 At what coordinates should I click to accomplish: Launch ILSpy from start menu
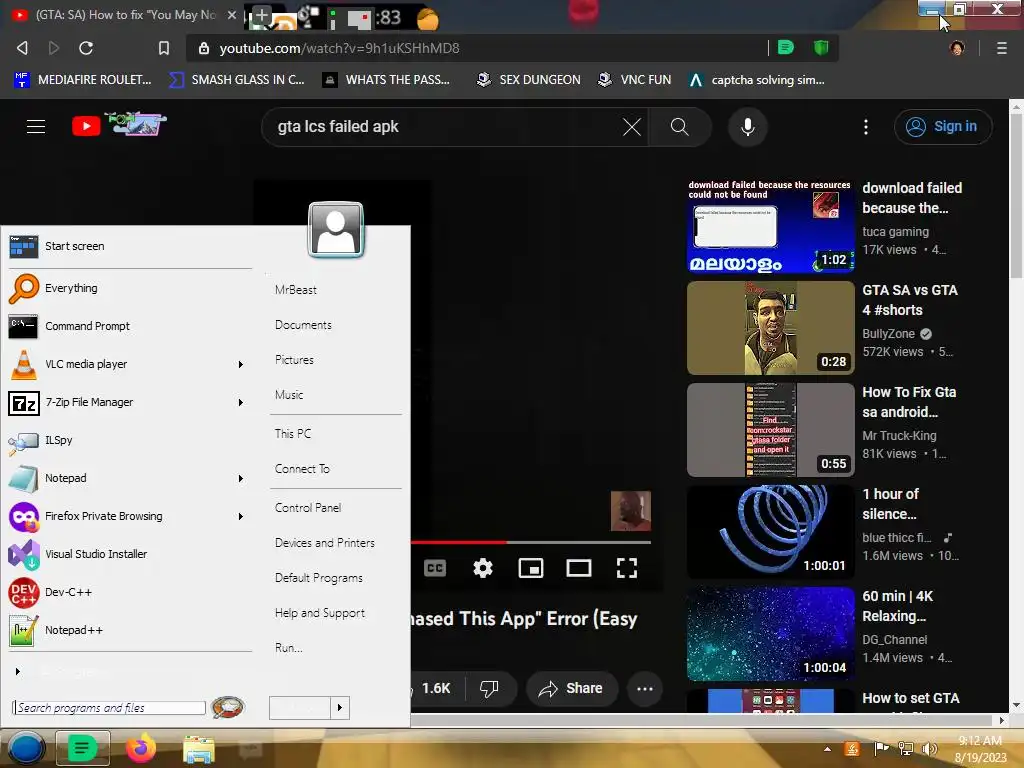tap(129, 440)
